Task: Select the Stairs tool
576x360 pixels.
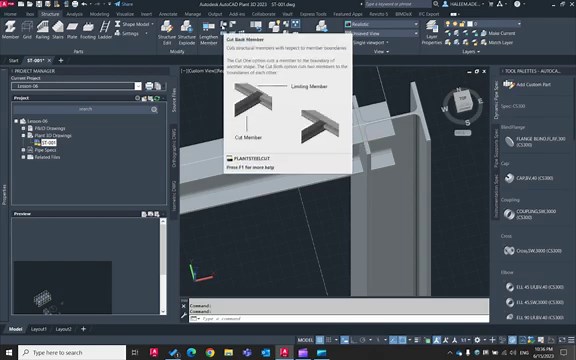Action: click(x=58, y=30)
